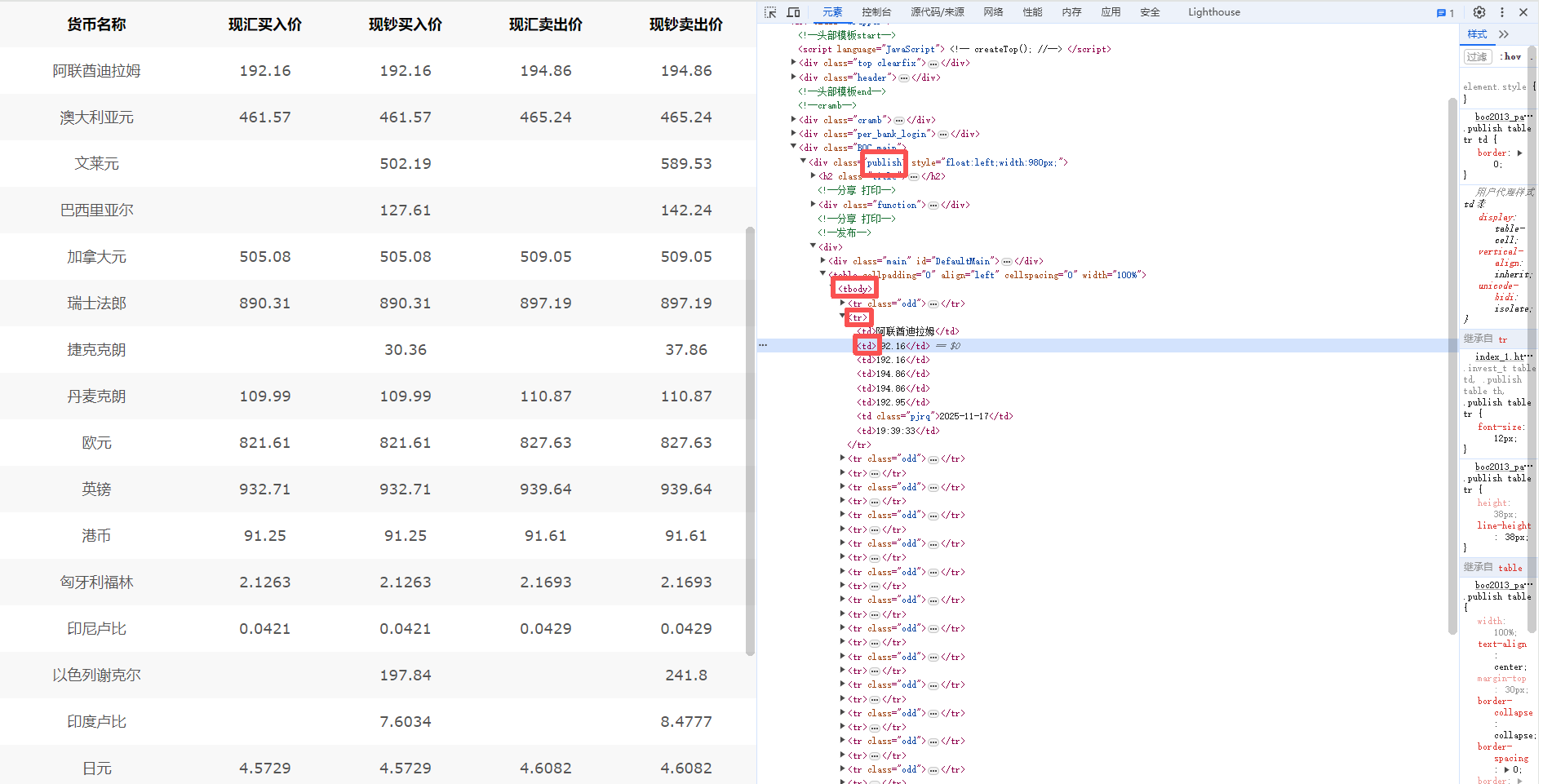Open the 内存 tab
This screenshot has width=1543, height=784.
[x=1071, y=12]
